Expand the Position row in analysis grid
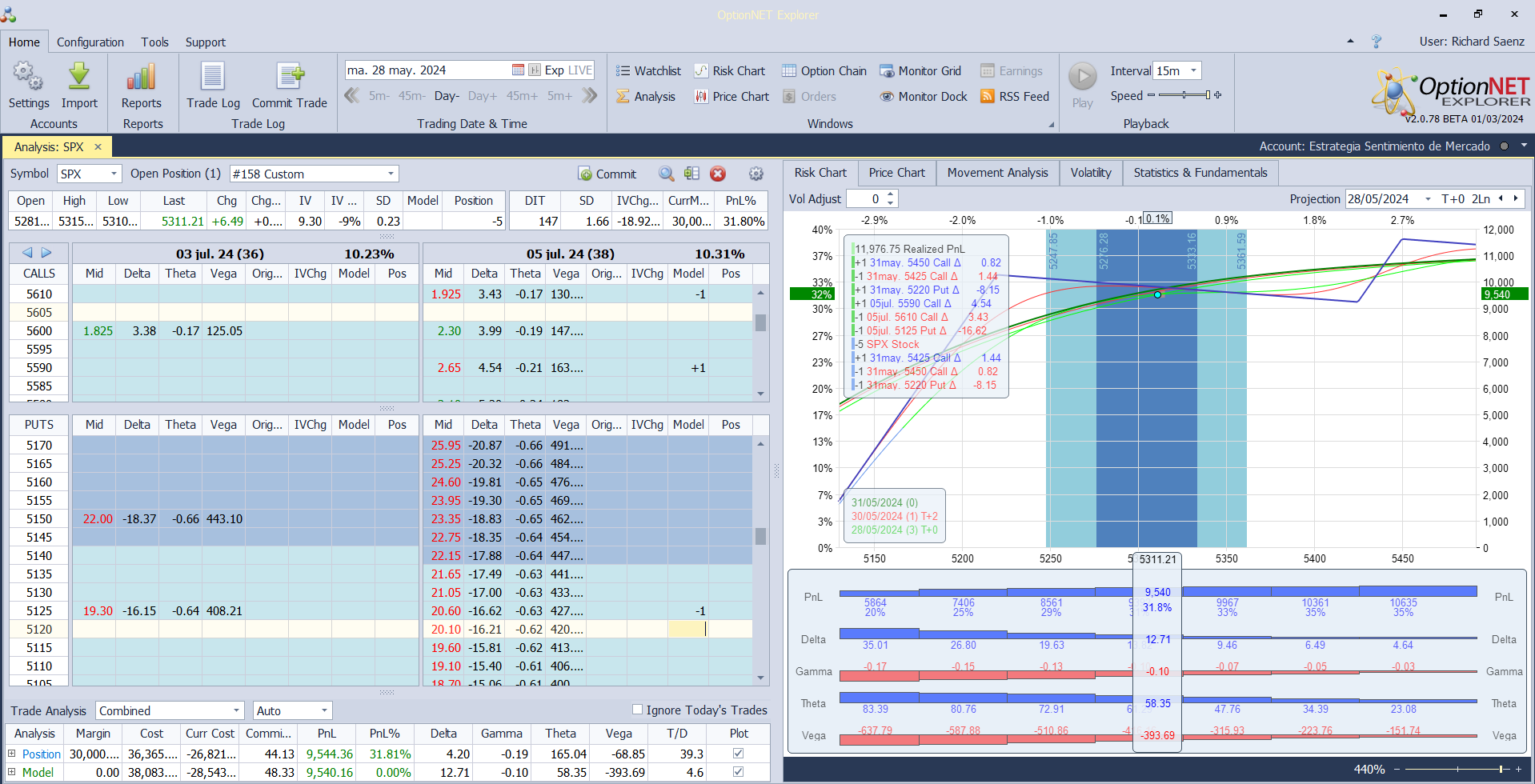Image resolution: width=1535 pixels, height=784 pixels. (x=12, y=754)
